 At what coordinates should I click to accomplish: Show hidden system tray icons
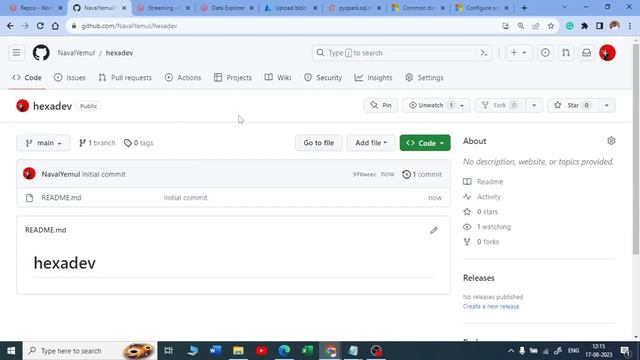(511, 351)
